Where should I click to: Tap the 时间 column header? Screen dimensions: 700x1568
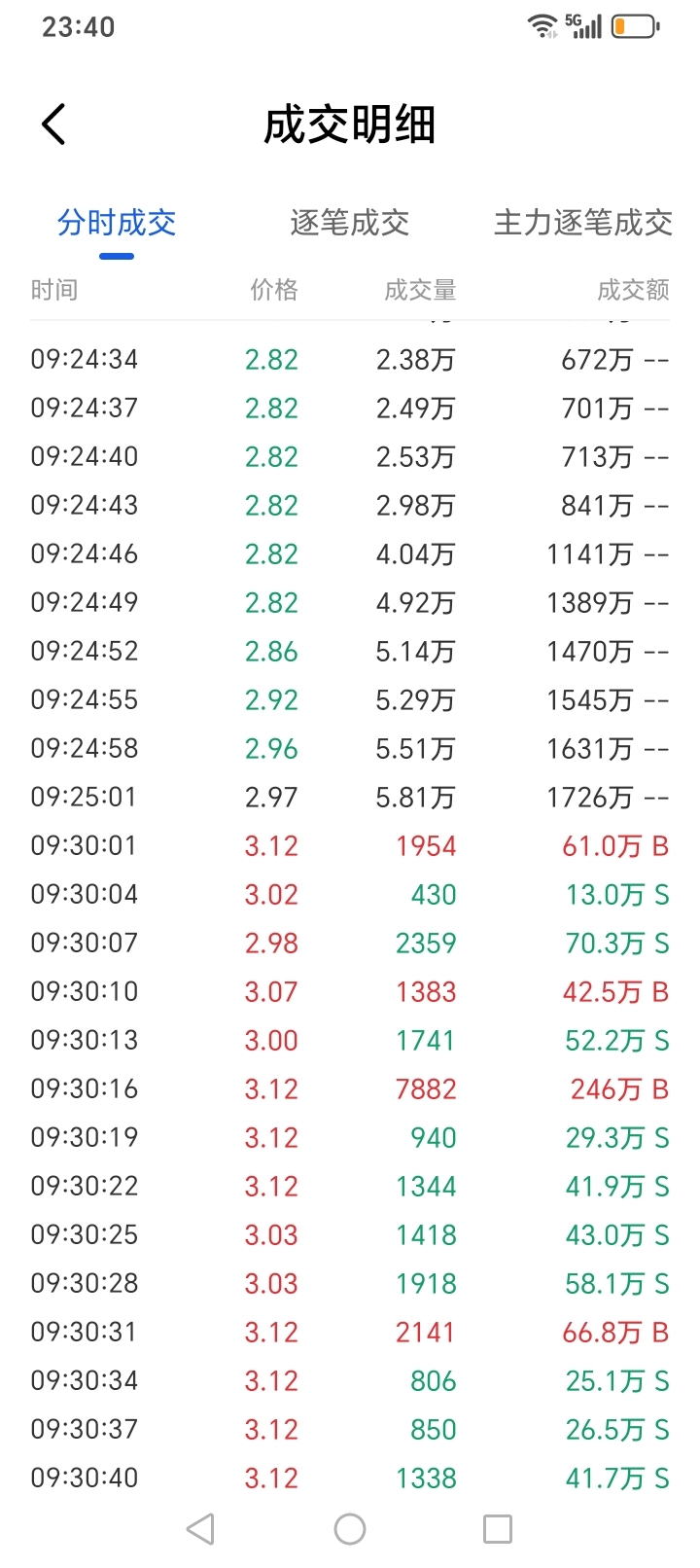(x=54, y=290)
